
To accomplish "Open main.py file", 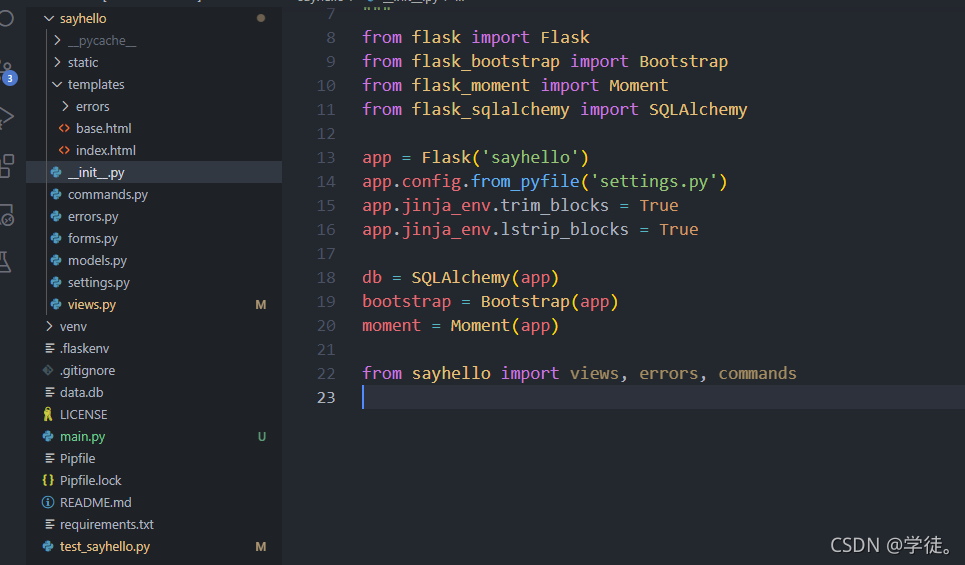I will (x=82, y=436).
